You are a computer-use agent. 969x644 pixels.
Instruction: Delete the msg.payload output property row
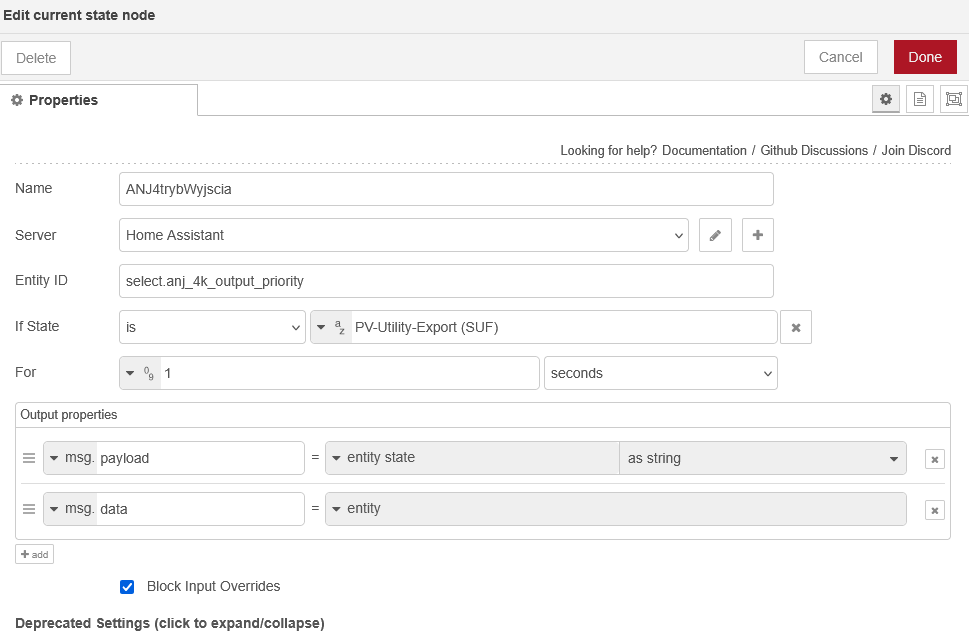coord(934,459)
